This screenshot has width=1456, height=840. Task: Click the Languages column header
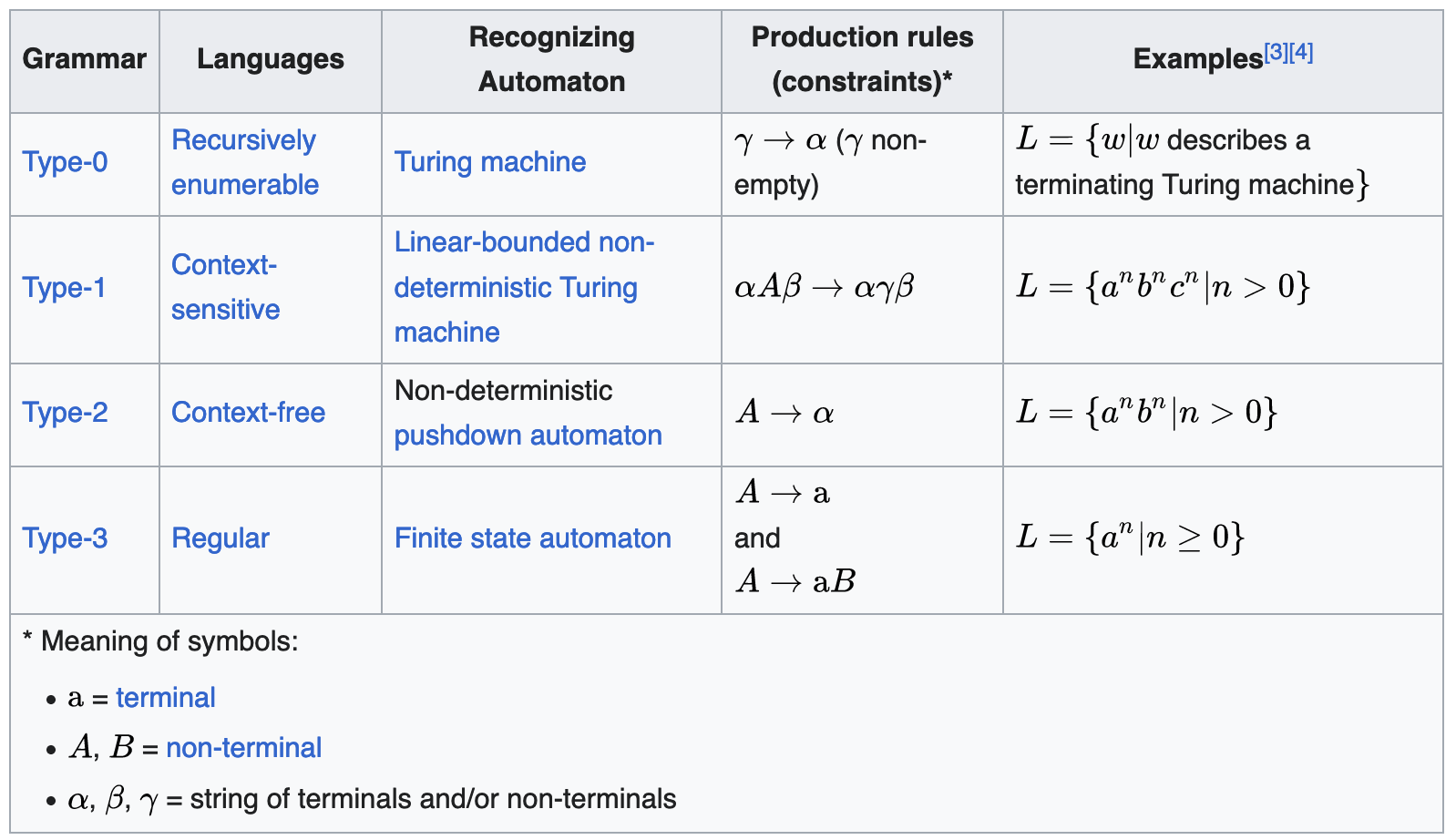271,59
